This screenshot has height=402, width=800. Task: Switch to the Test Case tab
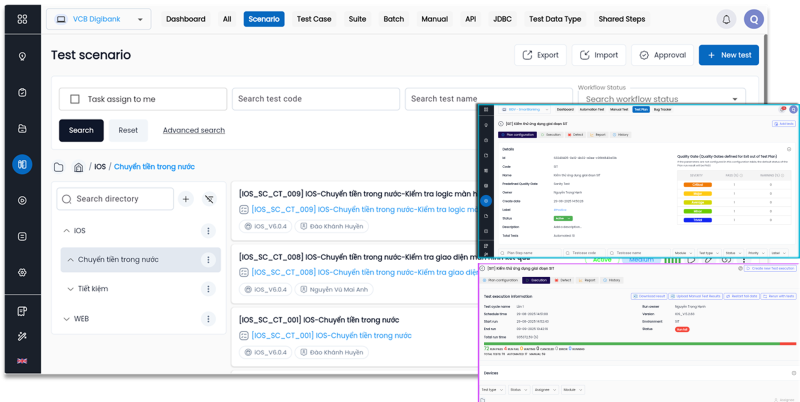tap(314, 19)
